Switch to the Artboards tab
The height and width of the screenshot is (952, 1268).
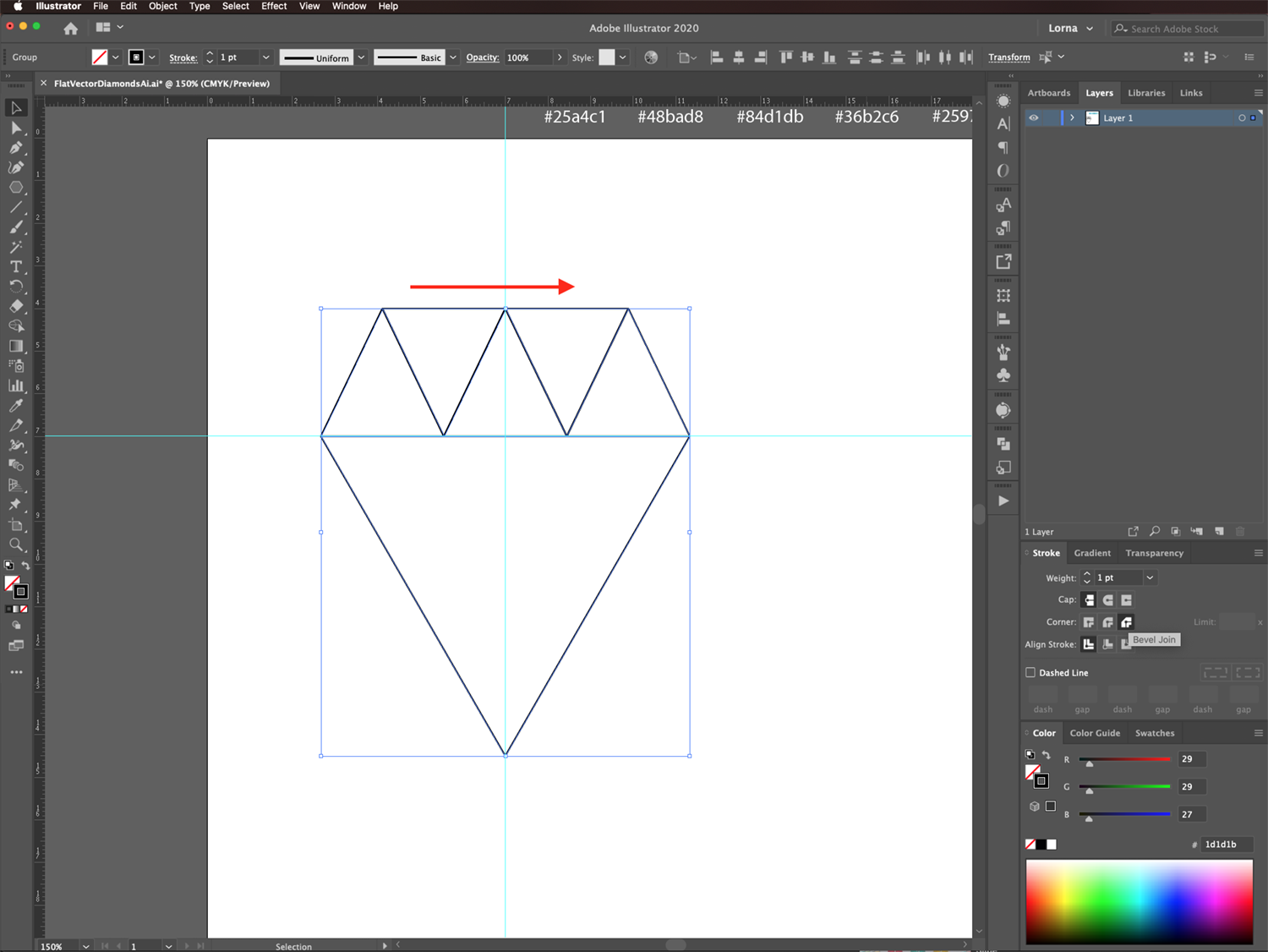click(x=1049, y=93)
